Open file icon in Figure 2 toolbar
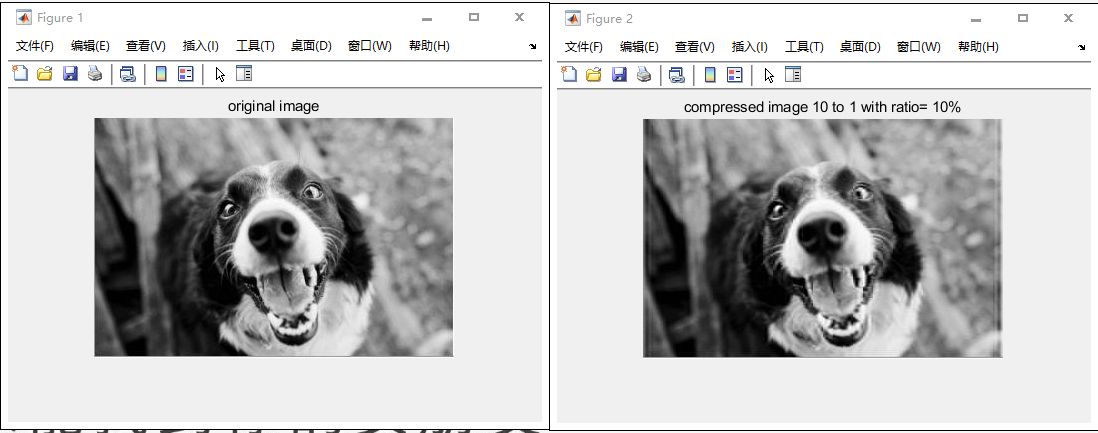The image size is (1098, 433). click(x=594, y=74)
